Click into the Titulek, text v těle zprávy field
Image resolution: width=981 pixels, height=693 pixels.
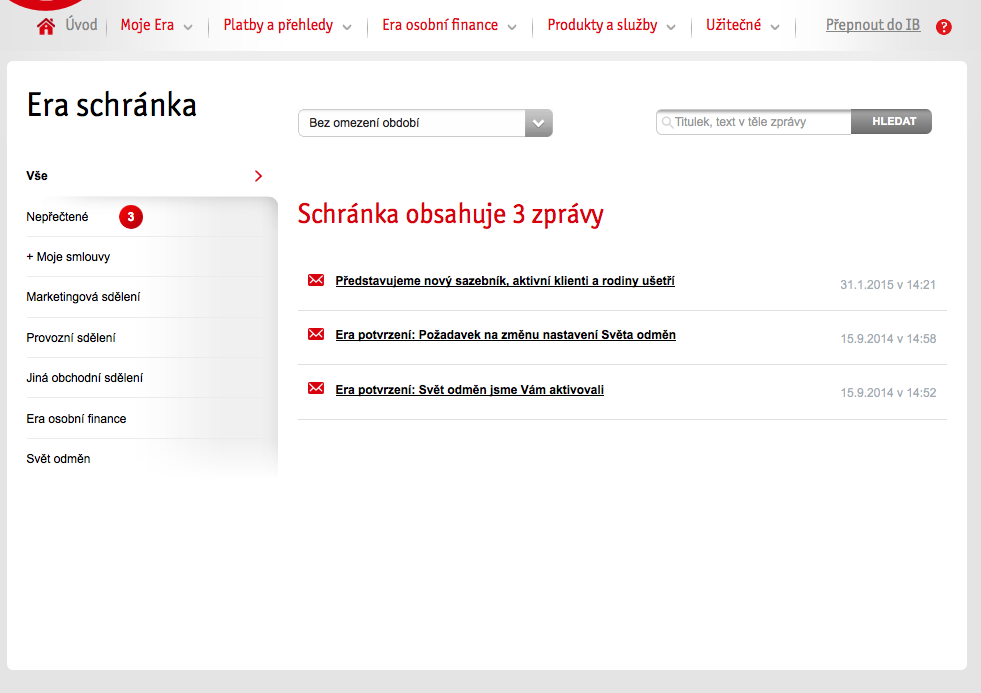point(754,122)
